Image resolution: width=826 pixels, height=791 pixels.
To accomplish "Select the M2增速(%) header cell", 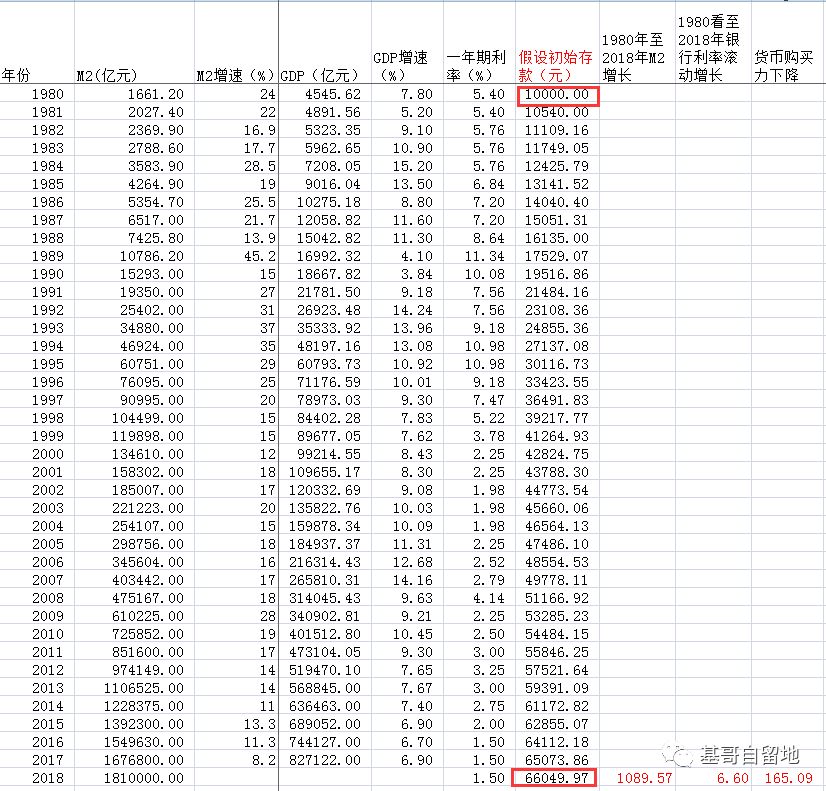I will (x=235, y=75).
